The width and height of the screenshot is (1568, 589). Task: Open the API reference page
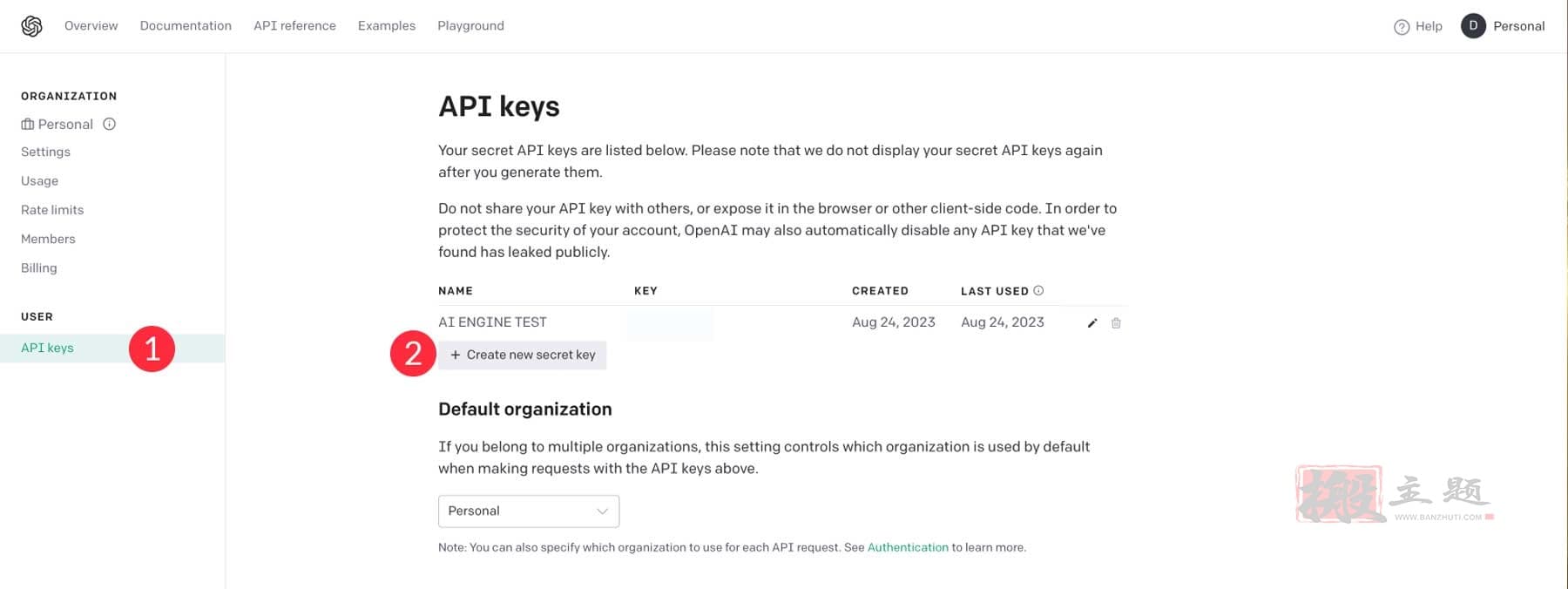pos(294,26)
